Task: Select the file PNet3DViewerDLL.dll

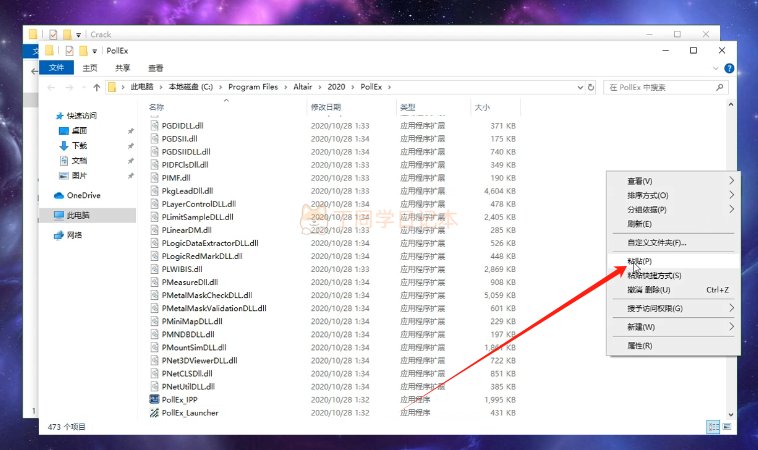Action: click(x=200, y=361)
